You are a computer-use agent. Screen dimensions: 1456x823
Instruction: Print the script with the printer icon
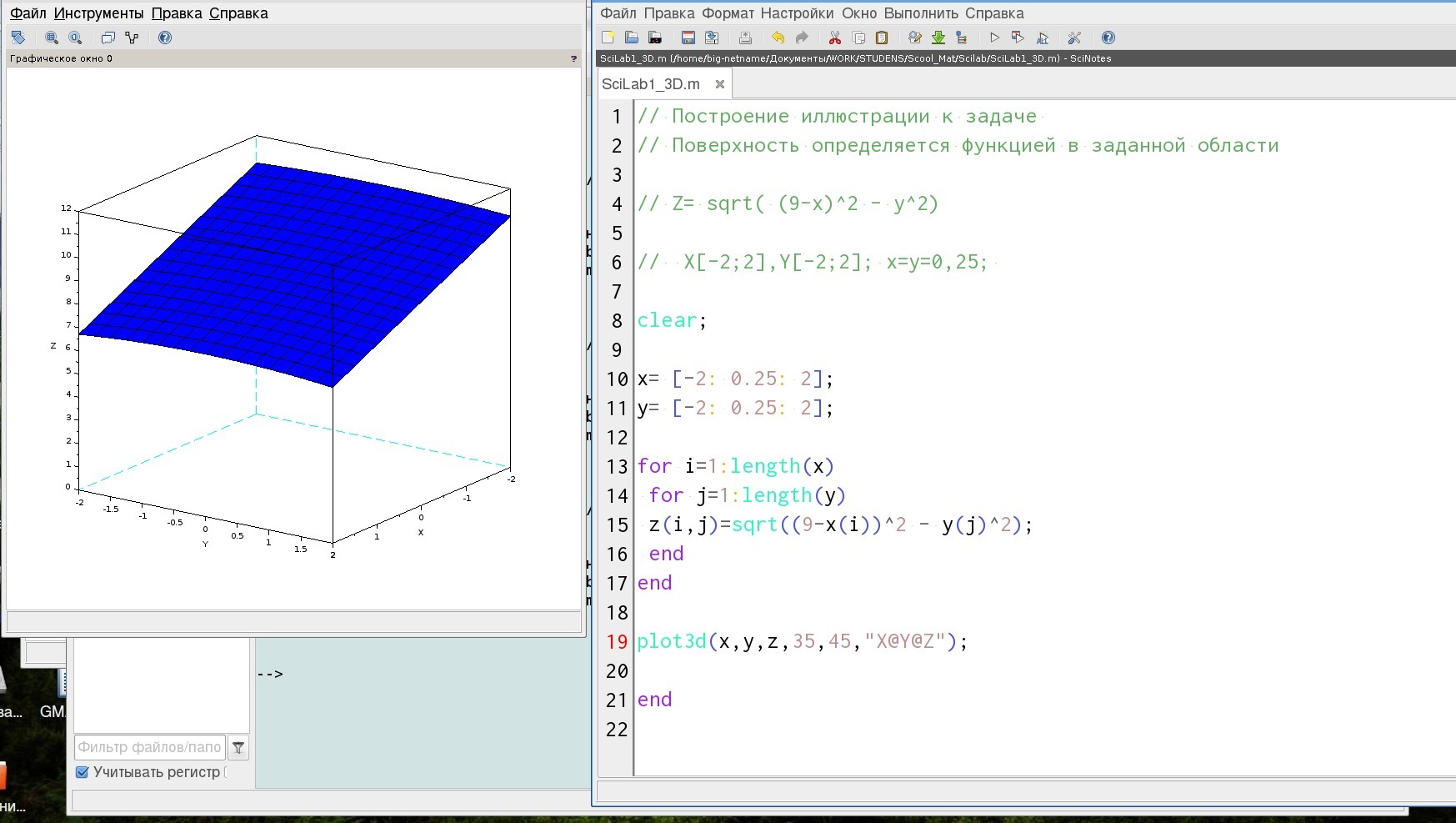(x=745, y=38)
